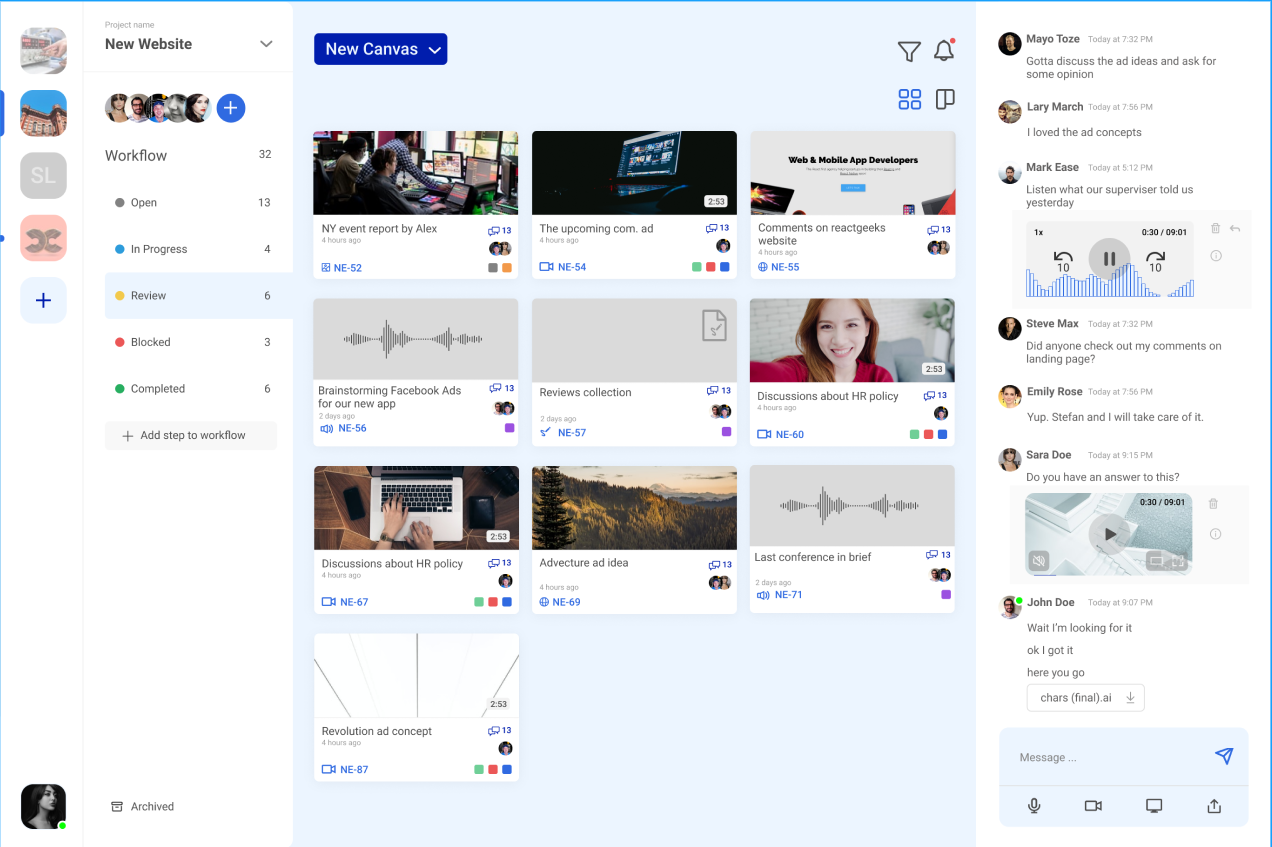Click the NE-69 ticket link
The height and width of the screenshot is (847, 1272).
(x=566, y=602)
